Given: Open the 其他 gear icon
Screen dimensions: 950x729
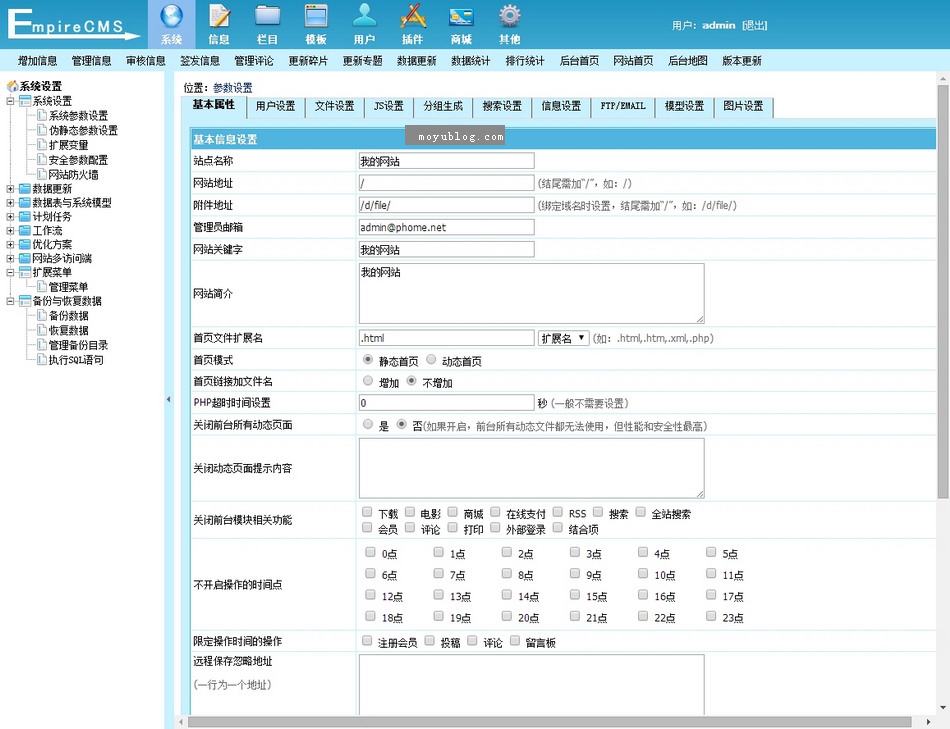Looking at the screenshot, I should click(510, 16).
